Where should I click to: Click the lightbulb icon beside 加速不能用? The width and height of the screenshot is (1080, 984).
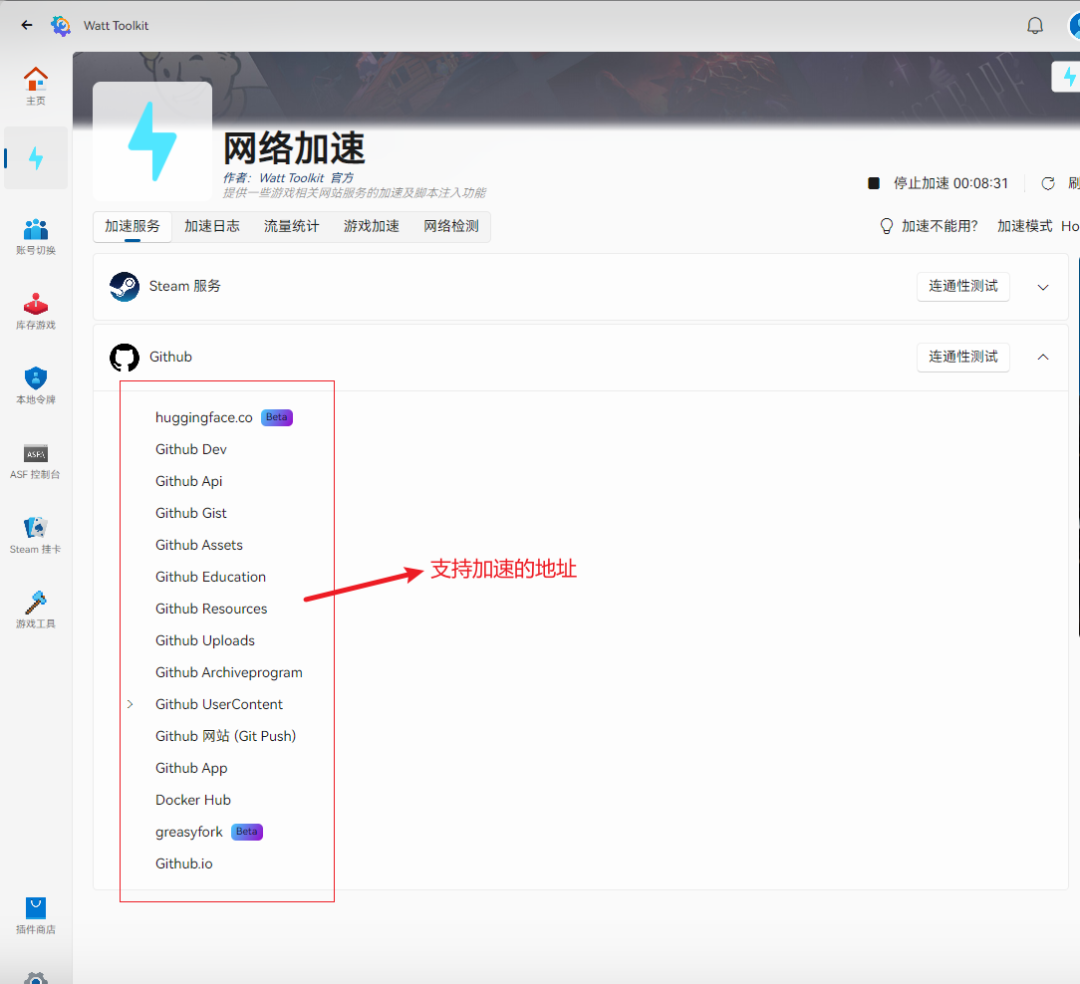point(886,226)
